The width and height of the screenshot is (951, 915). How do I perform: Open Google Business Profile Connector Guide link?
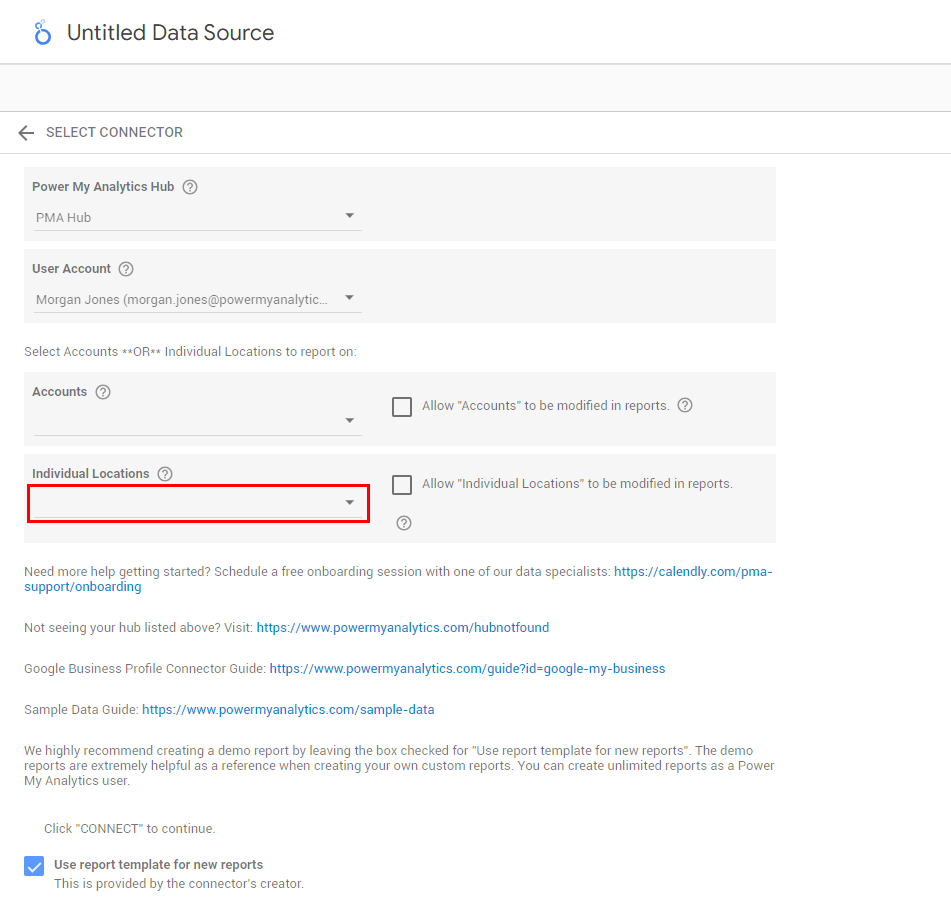coord(467,669)
